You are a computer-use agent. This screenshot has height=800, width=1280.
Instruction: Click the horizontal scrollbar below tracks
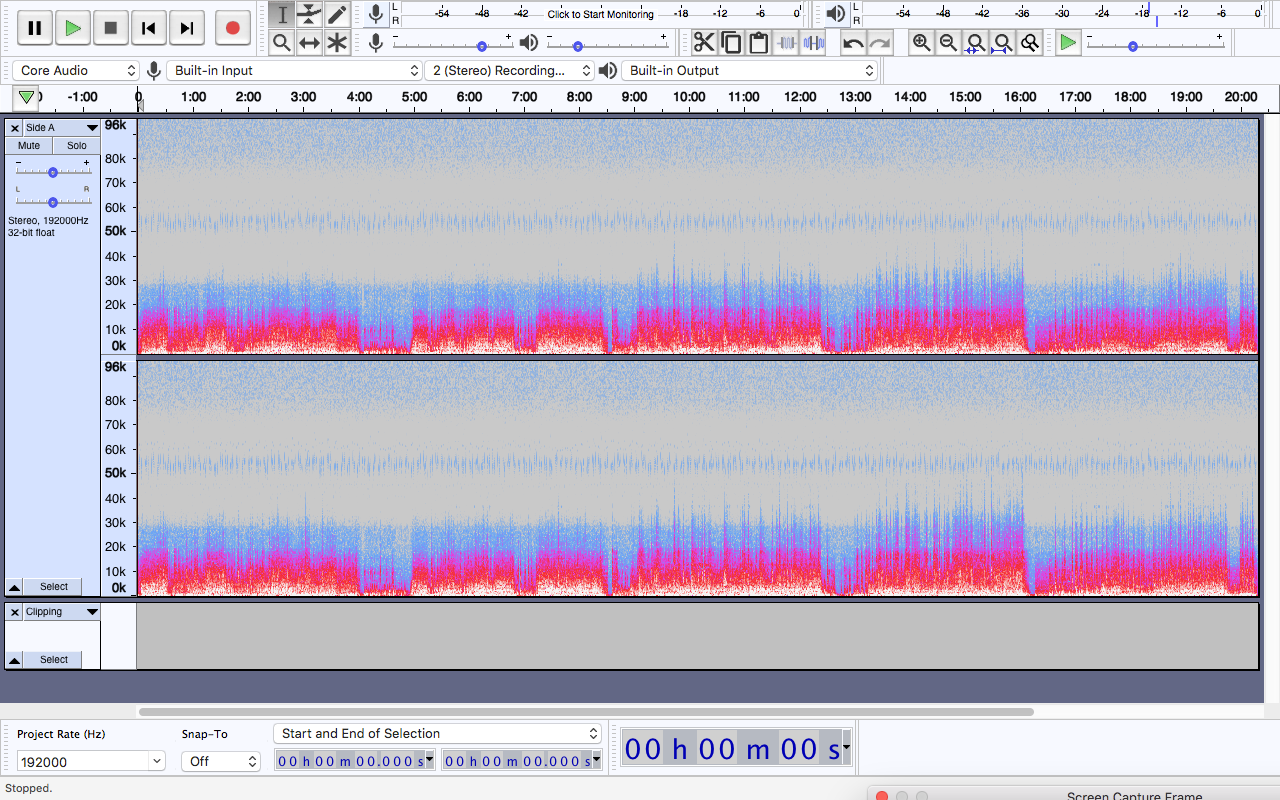[586, 712]
